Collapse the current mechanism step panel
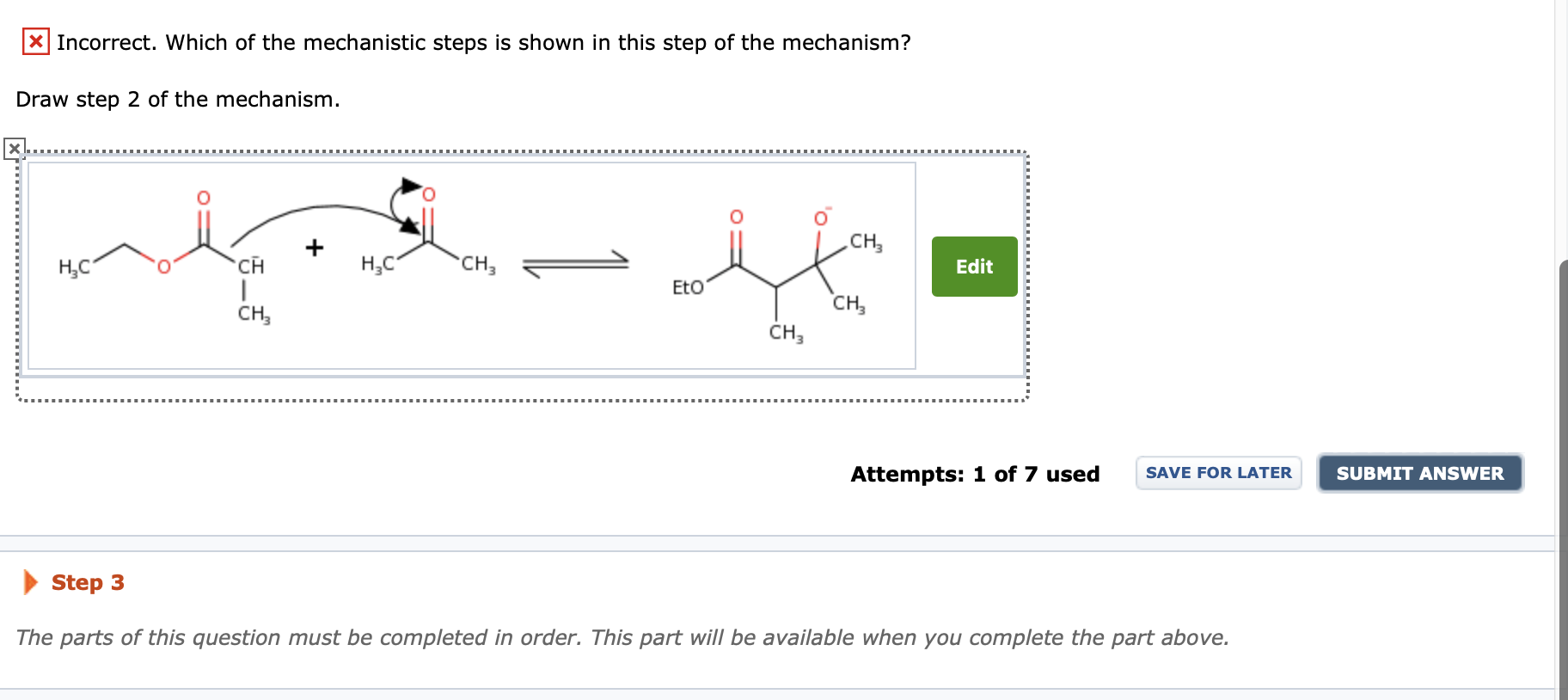Viewport: 1568px width, 700px height. [14, 149]
